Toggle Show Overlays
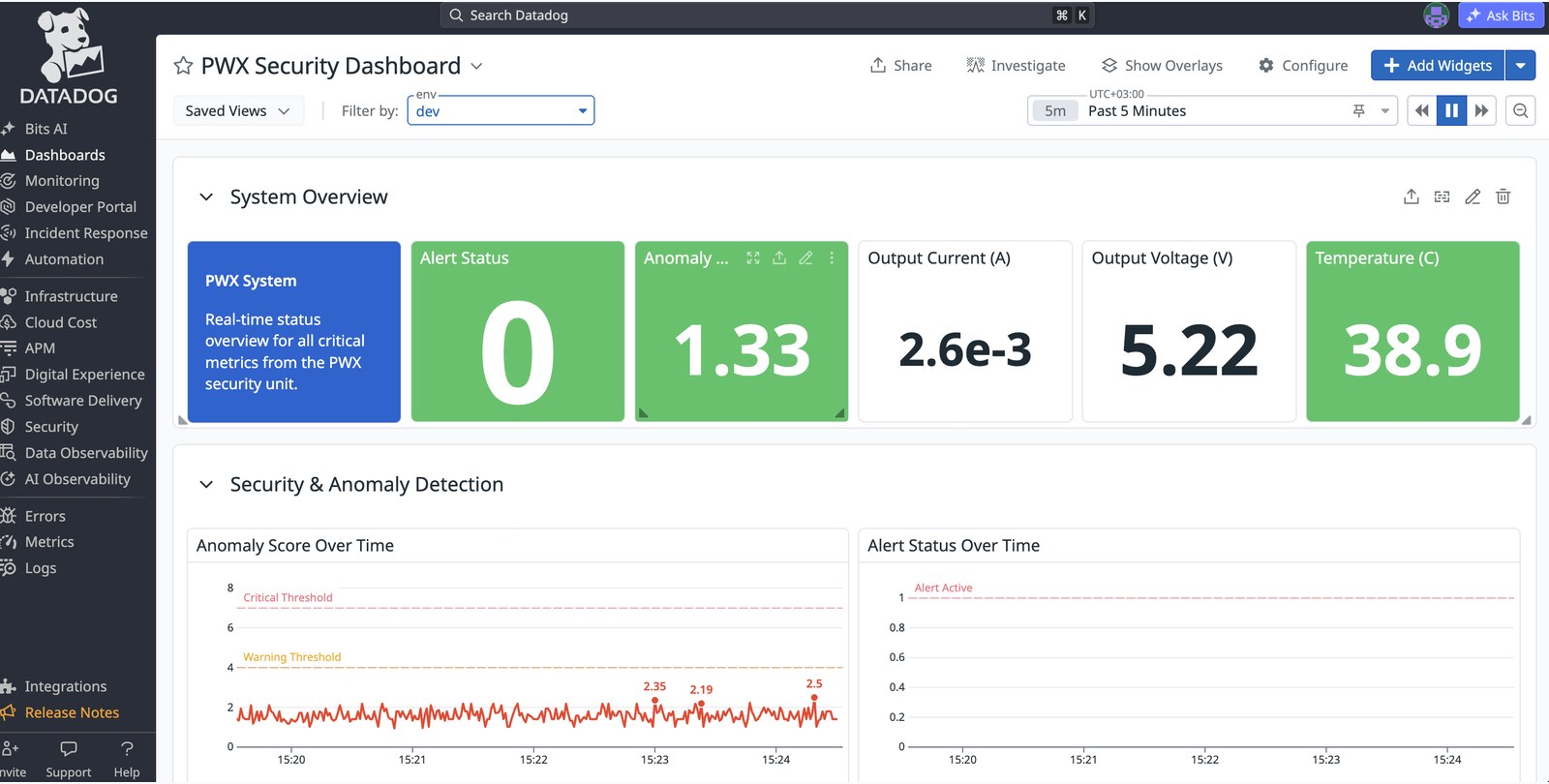The width and height of the screenshot is (1549, 784). coord(1162,66)
